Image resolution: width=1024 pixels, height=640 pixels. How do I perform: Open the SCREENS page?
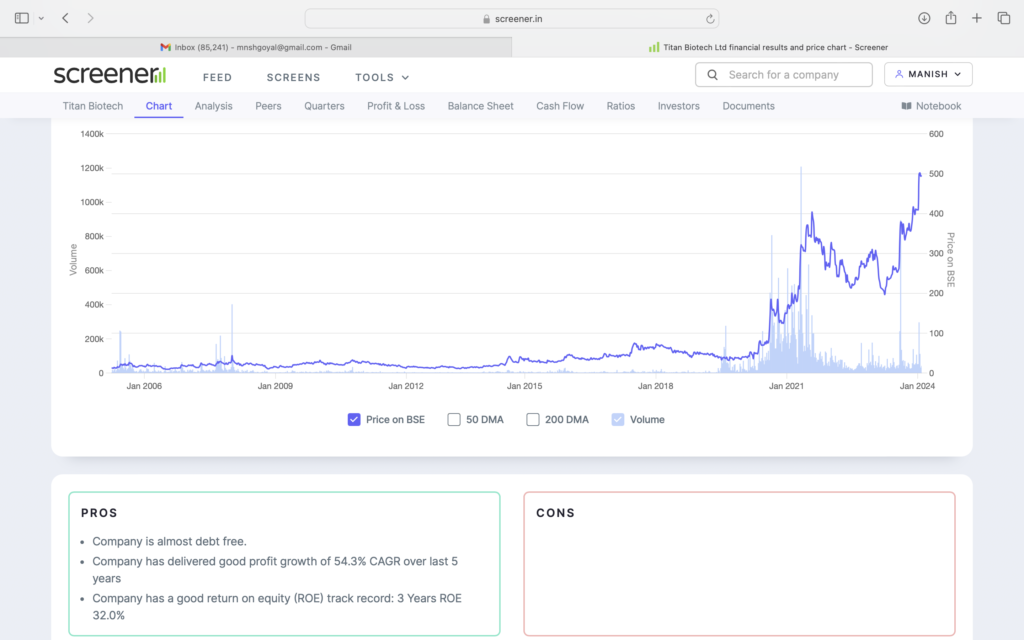pos(293,77)
